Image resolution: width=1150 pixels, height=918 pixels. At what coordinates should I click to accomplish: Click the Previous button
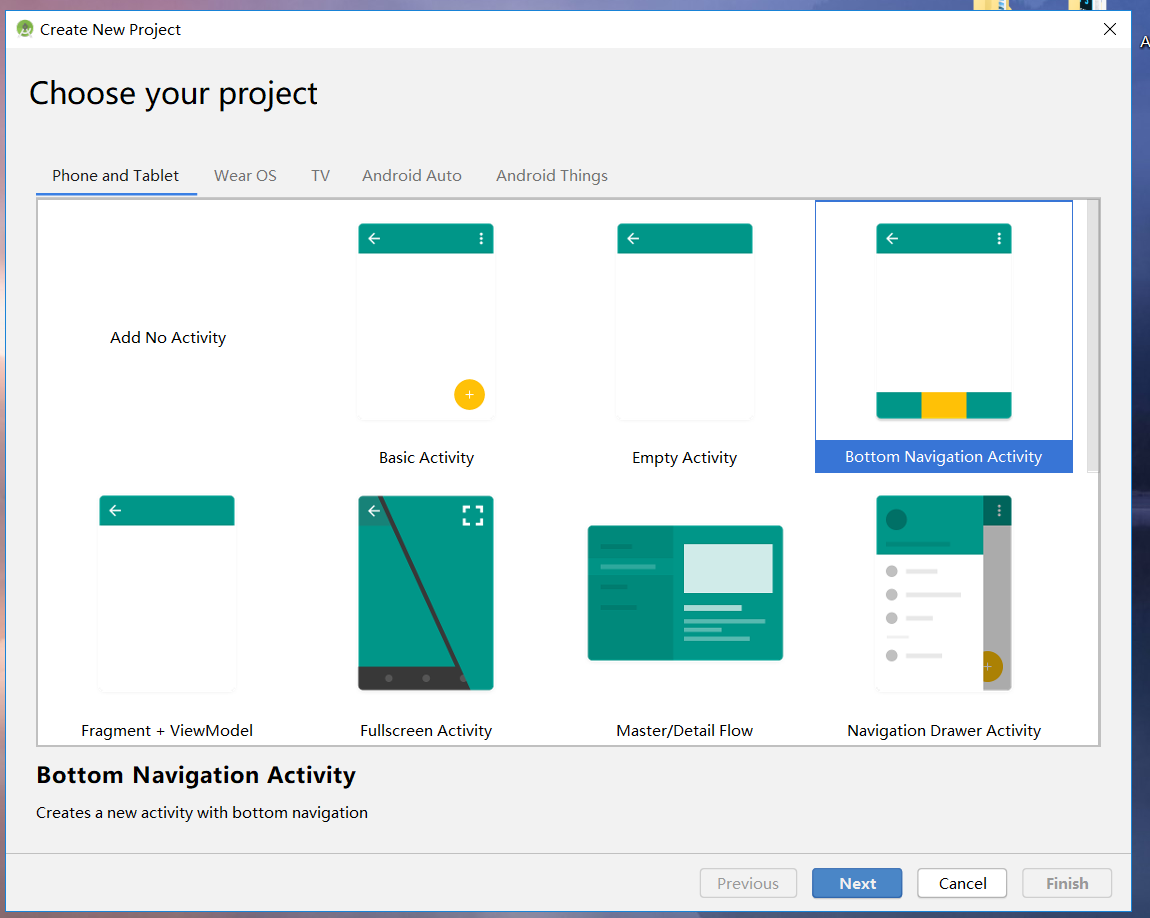coord(748,883)
